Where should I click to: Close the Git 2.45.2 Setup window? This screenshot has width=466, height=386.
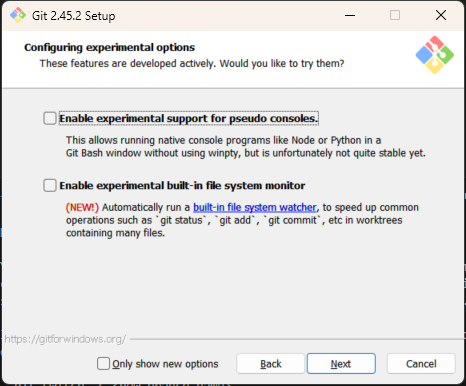(x=441, y=15)
